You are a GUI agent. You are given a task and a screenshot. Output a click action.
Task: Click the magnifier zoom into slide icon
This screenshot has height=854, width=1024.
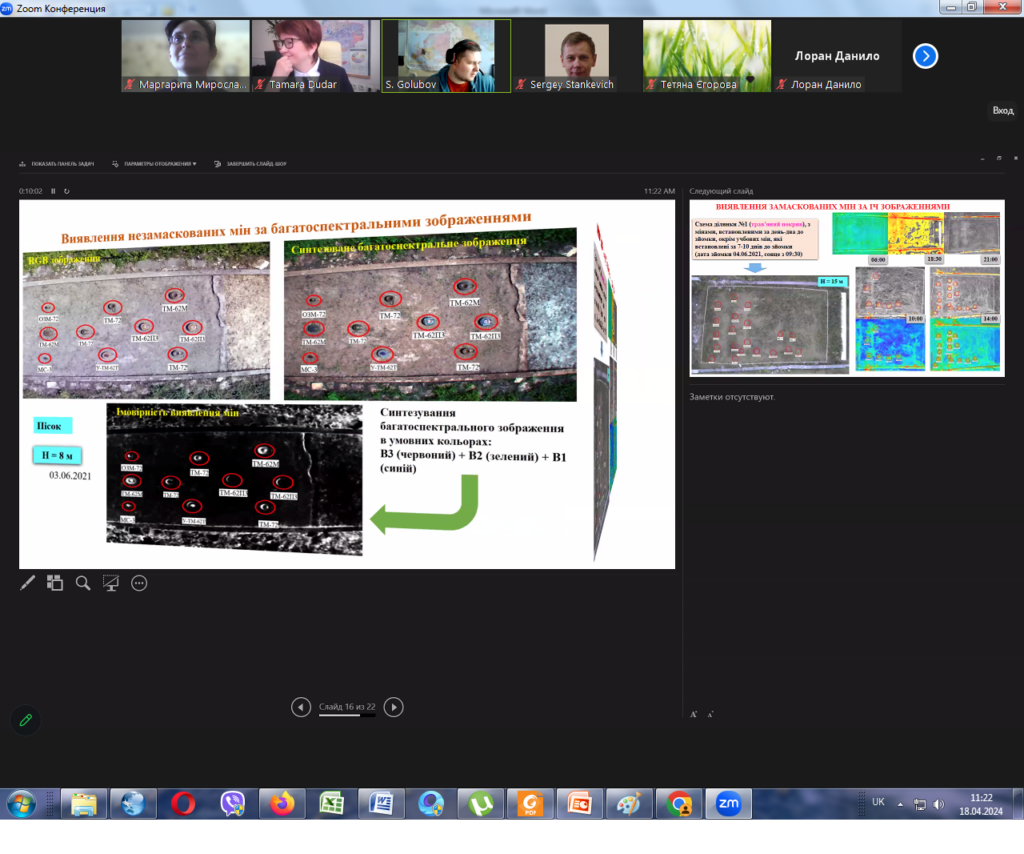83,583
